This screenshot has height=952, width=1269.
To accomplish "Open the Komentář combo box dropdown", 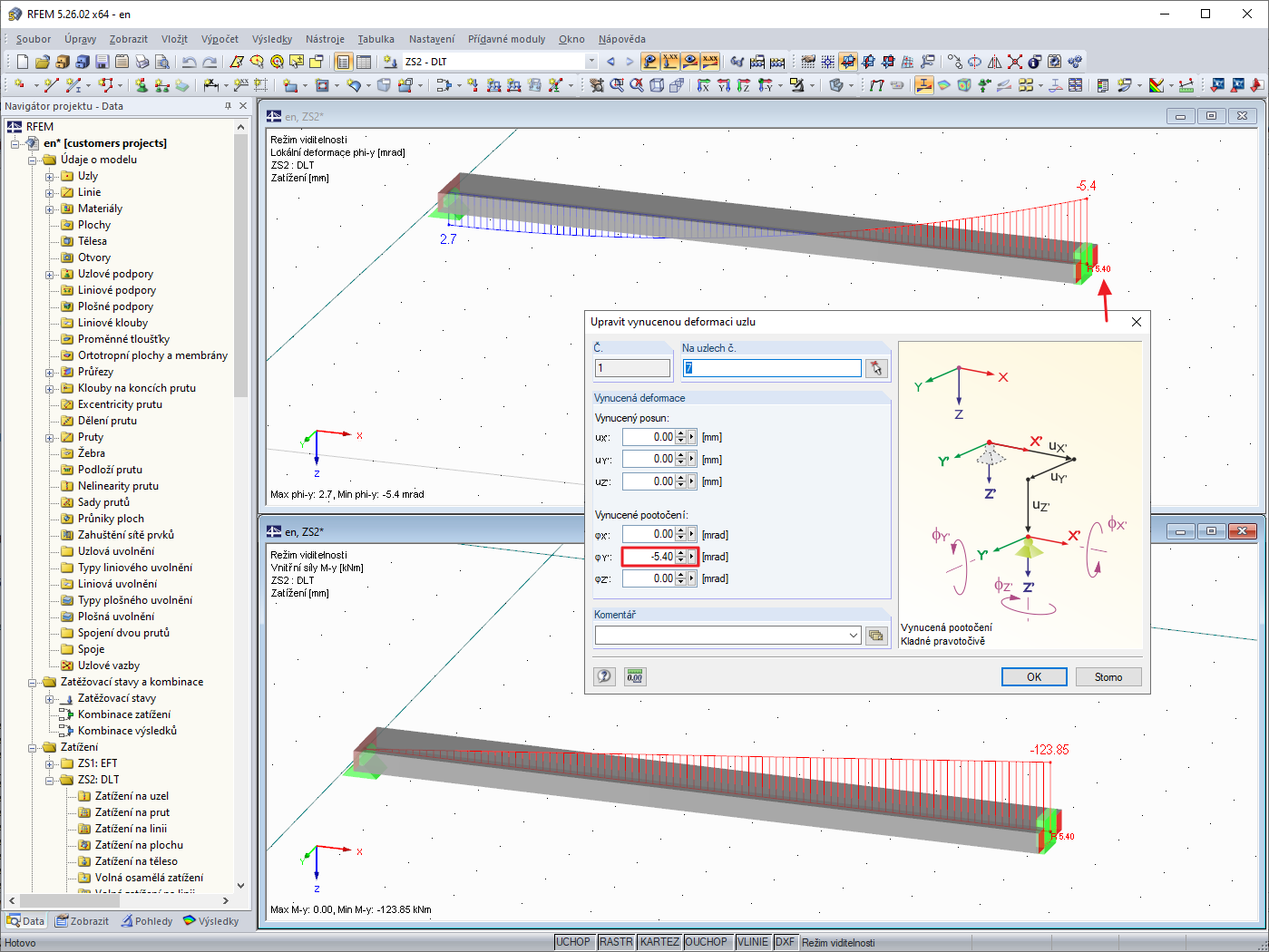I will 853,636.
